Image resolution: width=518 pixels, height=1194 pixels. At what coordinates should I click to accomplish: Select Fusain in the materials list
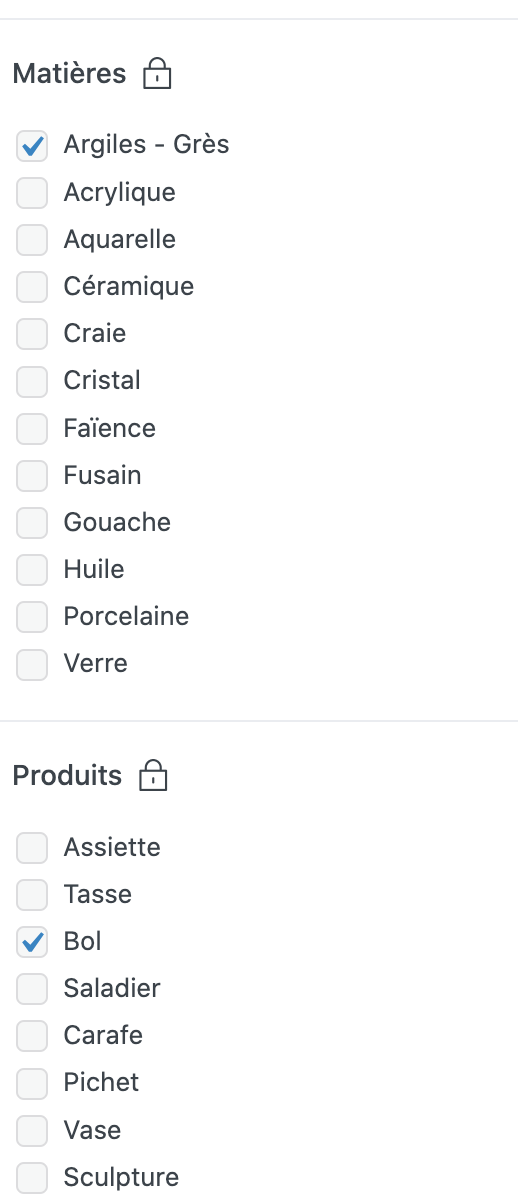(x=32, y=476)
